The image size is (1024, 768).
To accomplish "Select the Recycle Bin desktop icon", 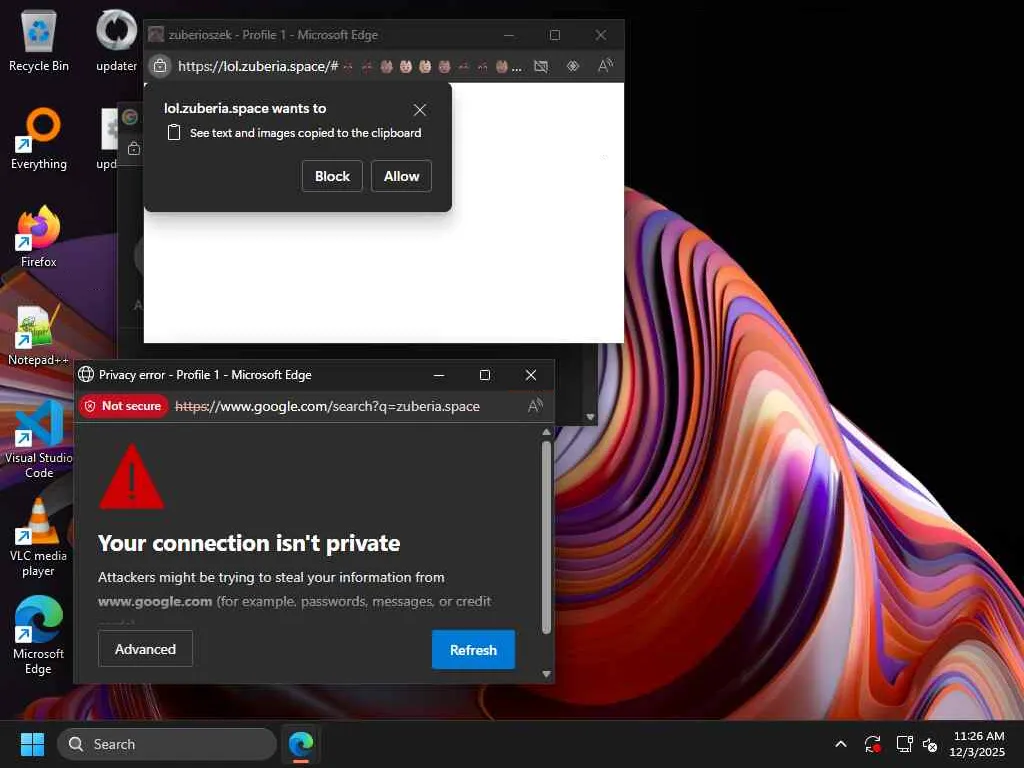I will coord(39,40).
